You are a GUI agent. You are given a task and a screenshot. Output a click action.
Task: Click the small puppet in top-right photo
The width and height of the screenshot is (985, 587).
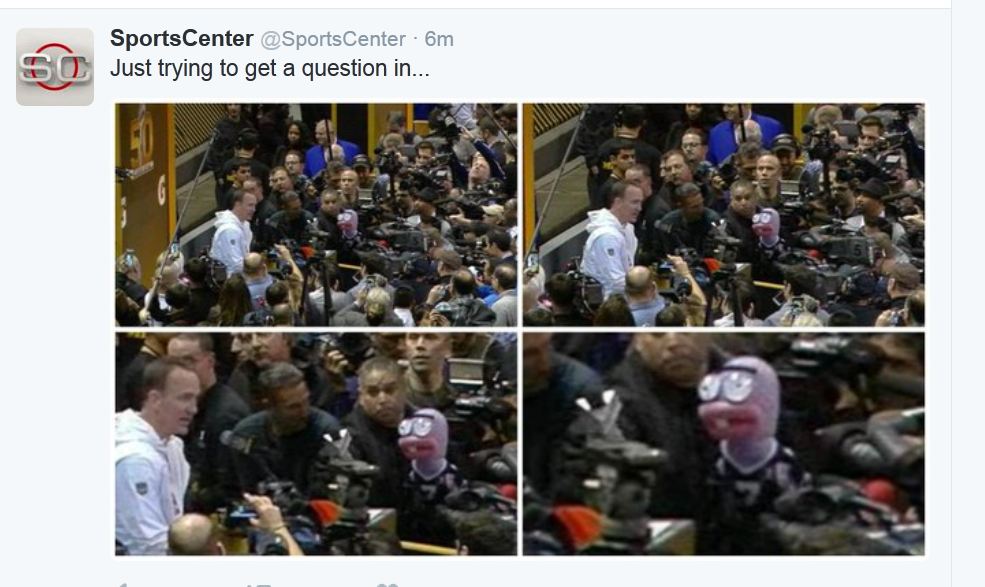(766, 228)
